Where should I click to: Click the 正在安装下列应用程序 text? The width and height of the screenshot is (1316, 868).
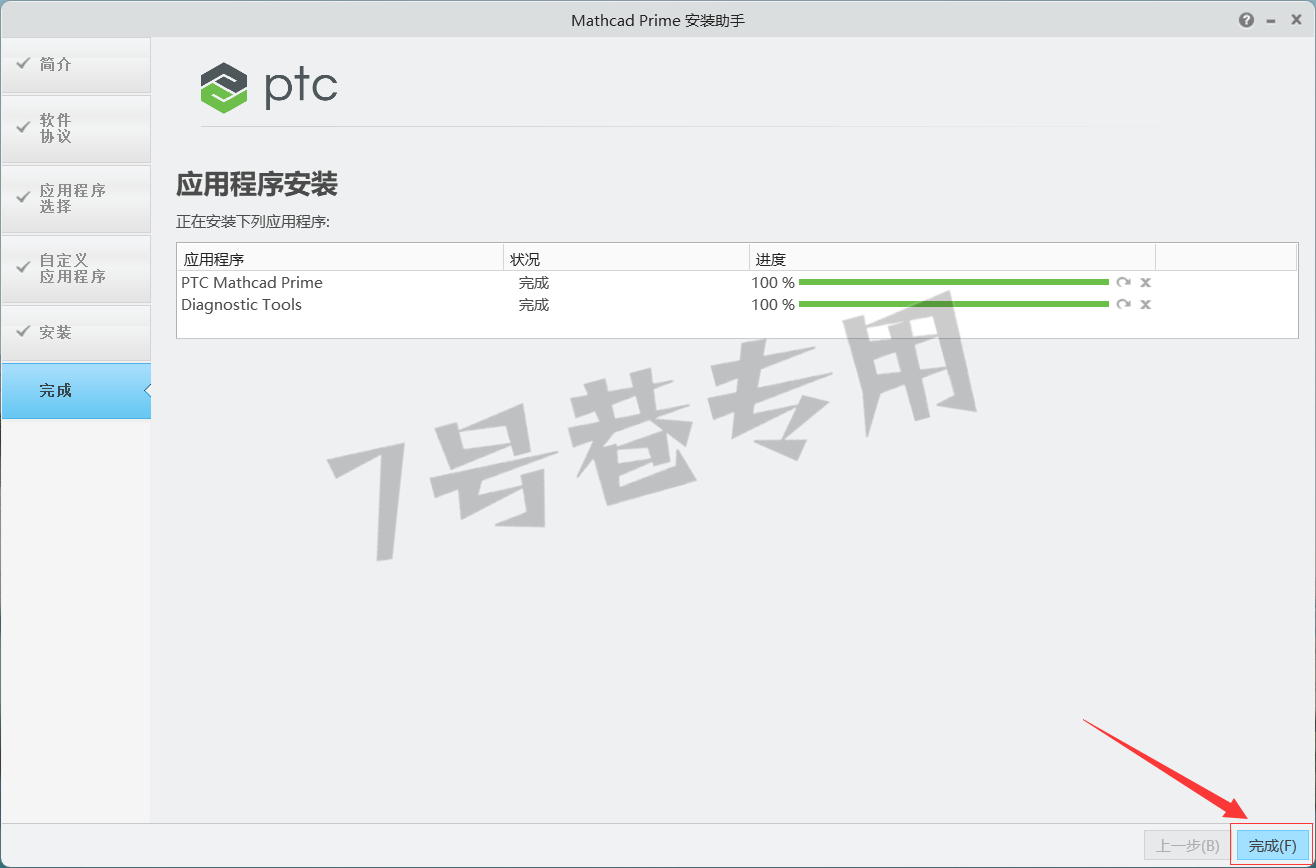tap(253, 222)
